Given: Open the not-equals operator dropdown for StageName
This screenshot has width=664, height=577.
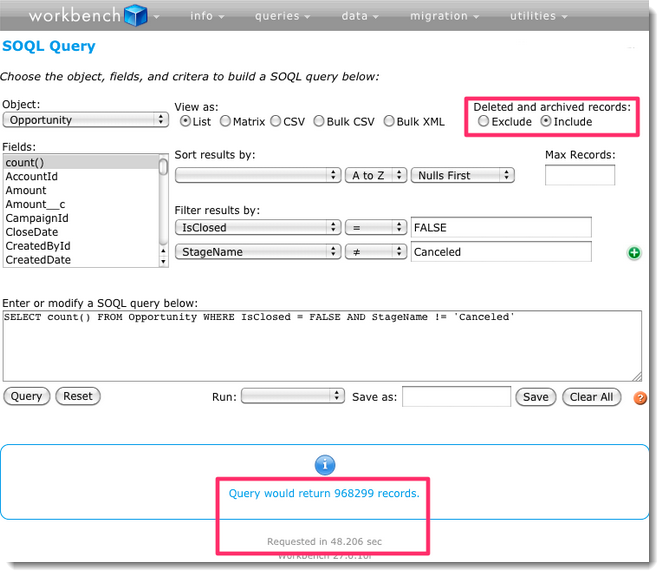Looking at the screenshot, I should point(376,252).
